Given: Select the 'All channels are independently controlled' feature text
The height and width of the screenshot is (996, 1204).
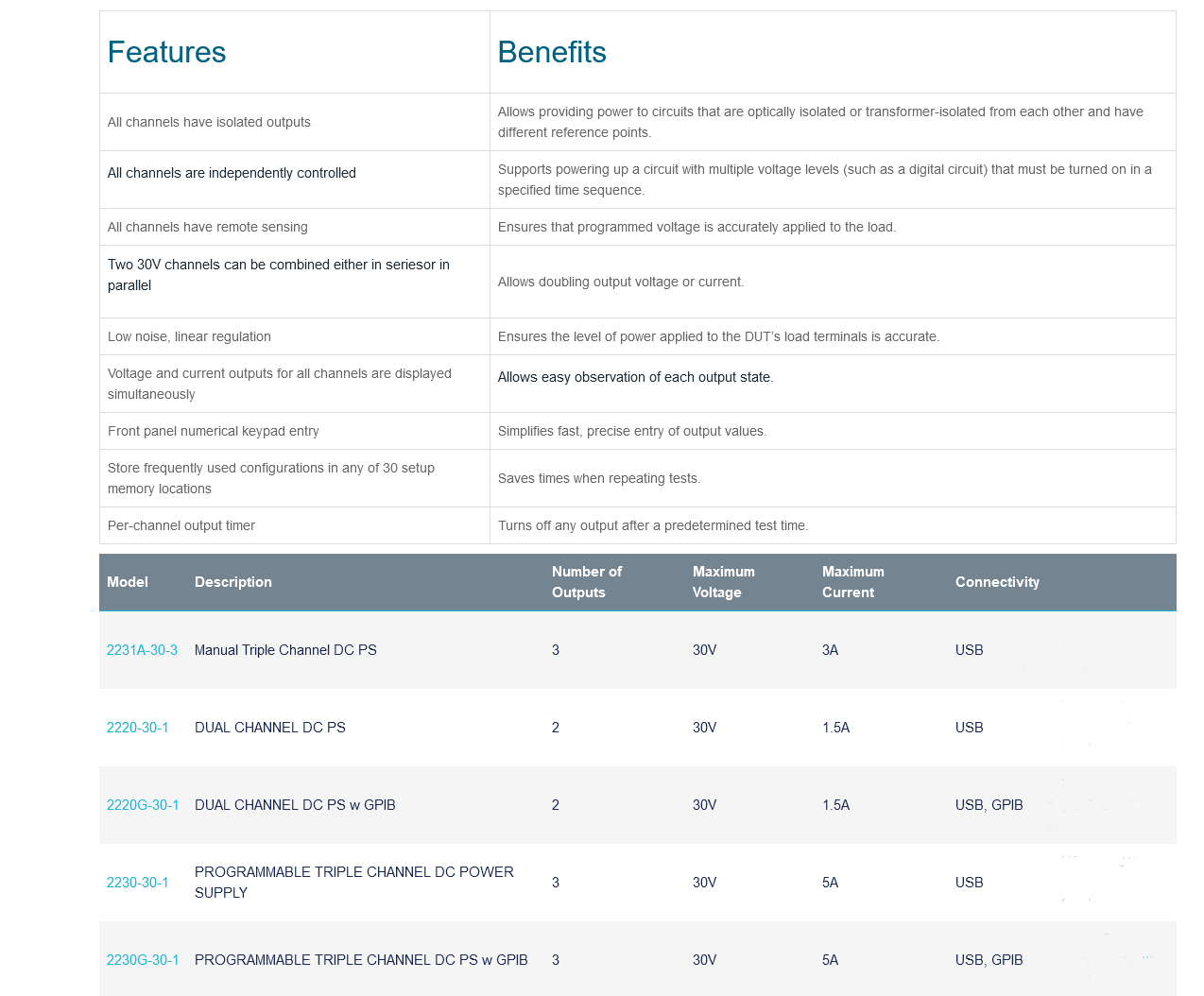Looking at the screenshot, I should coord(232,173).
